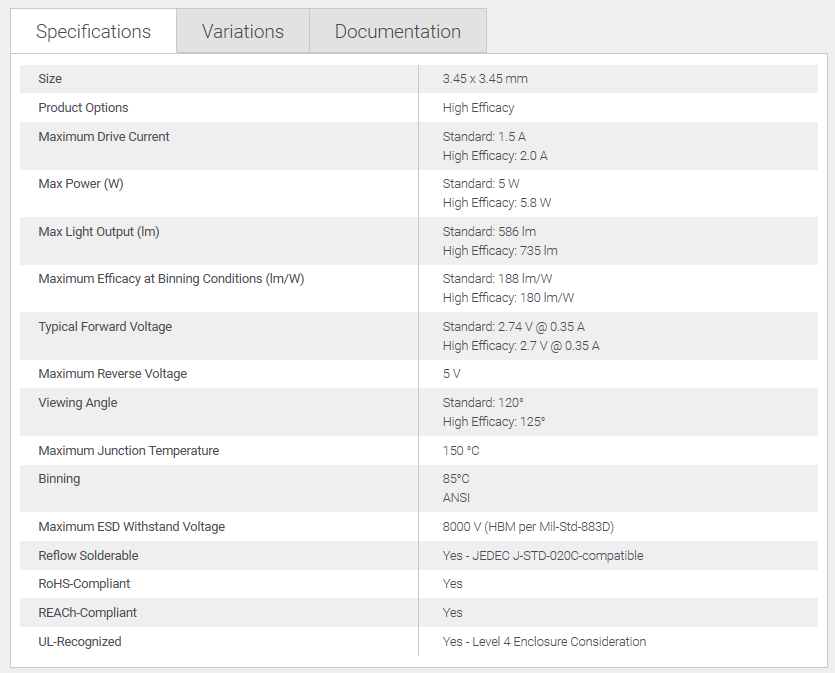835x673 pixels.
Task: Click the Level 4 Enclosure Consideration value
Action: click(544, 642)
